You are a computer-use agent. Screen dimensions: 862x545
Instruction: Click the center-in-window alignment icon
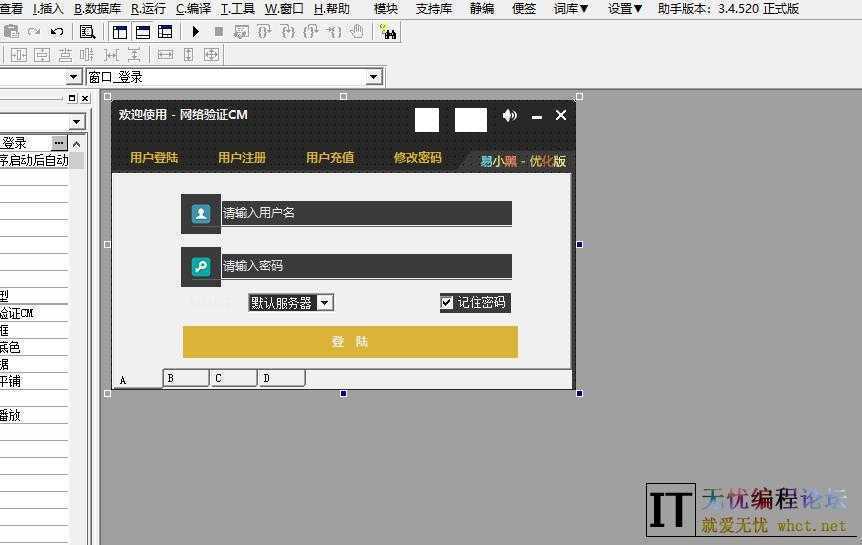(x=211, y=55)
